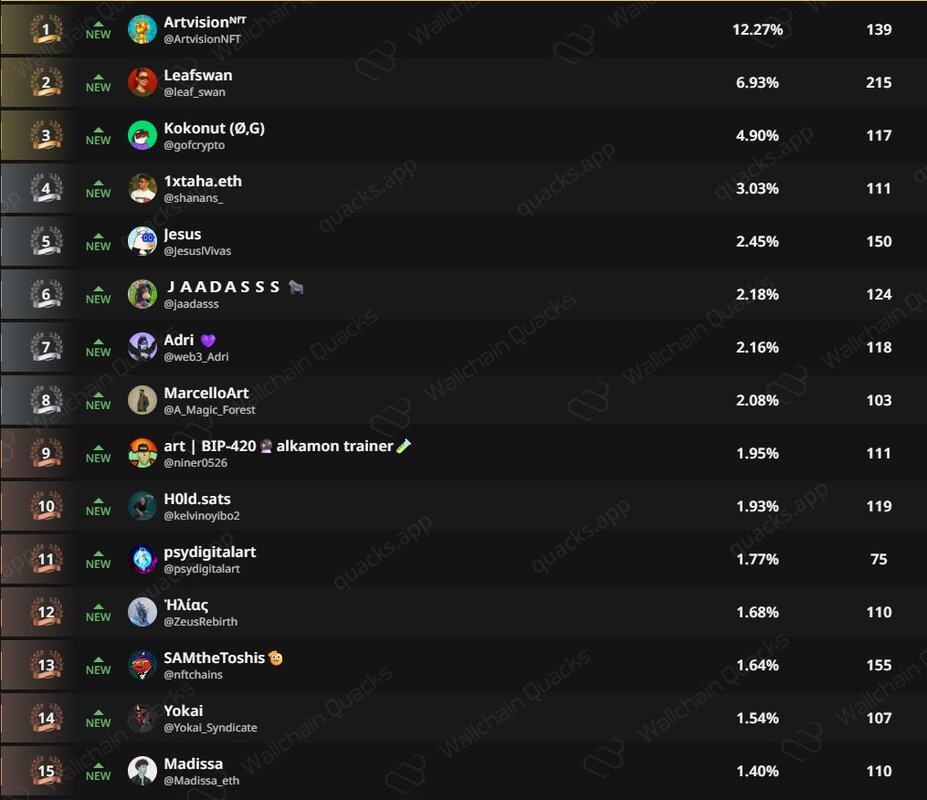The width and height of the screenshot is (927, 800).
Task: Click the face emoji next to SAMtheToshis
Action: tap(275, 658)
